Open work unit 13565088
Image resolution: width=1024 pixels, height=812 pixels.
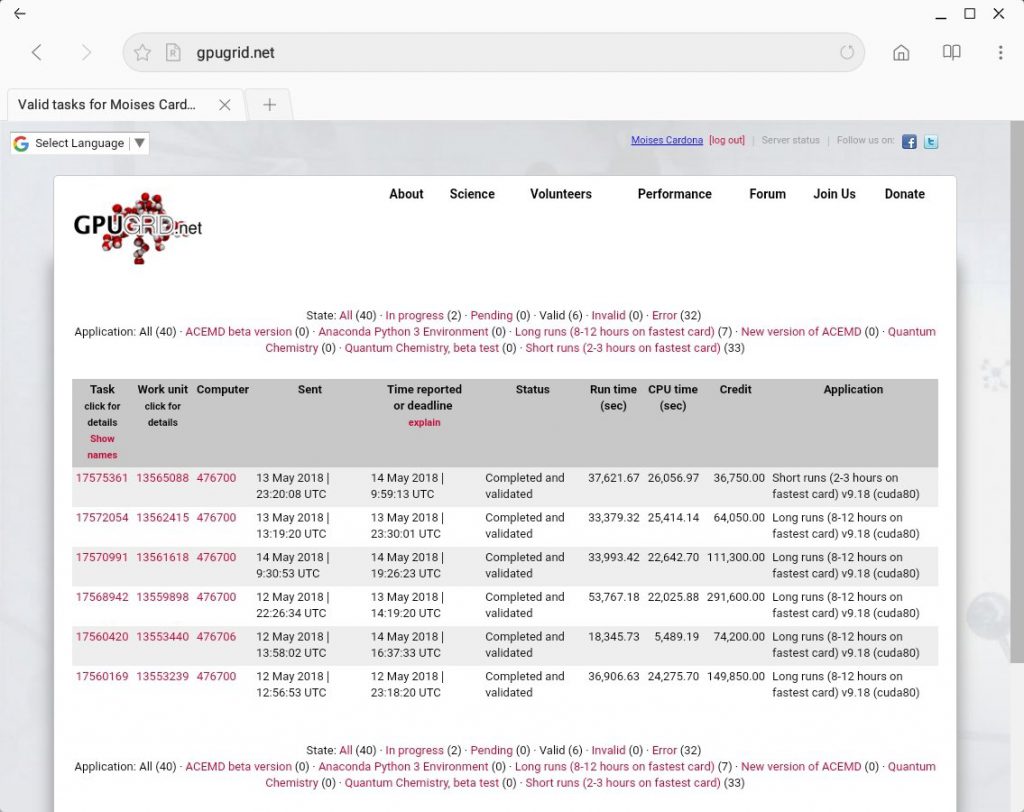163,478
